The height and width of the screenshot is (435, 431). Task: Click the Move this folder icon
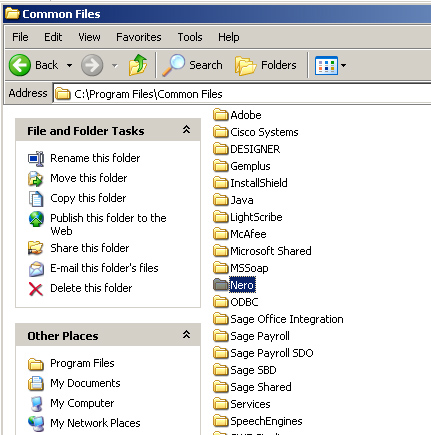(36, 179)
